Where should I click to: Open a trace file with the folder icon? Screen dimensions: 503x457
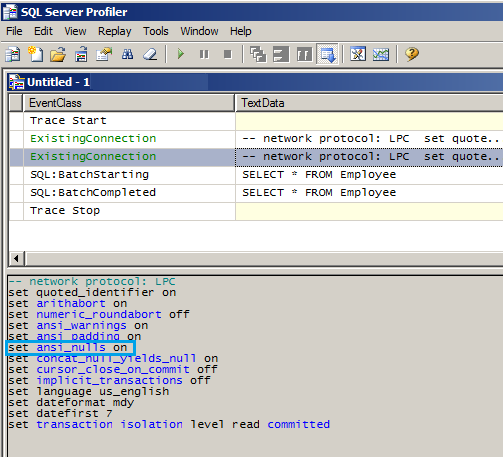[x=58, y=54]
